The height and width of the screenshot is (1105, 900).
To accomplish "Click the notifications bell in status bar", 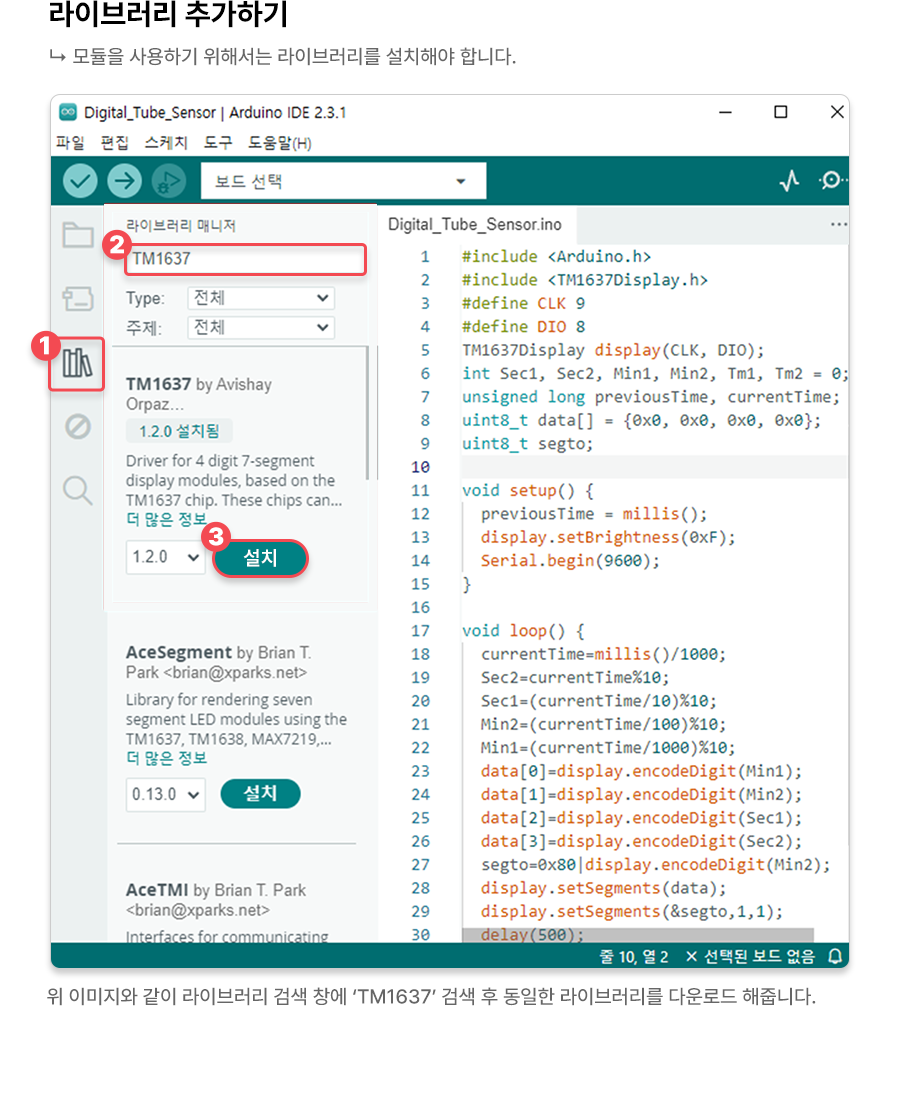I will 835,957.
